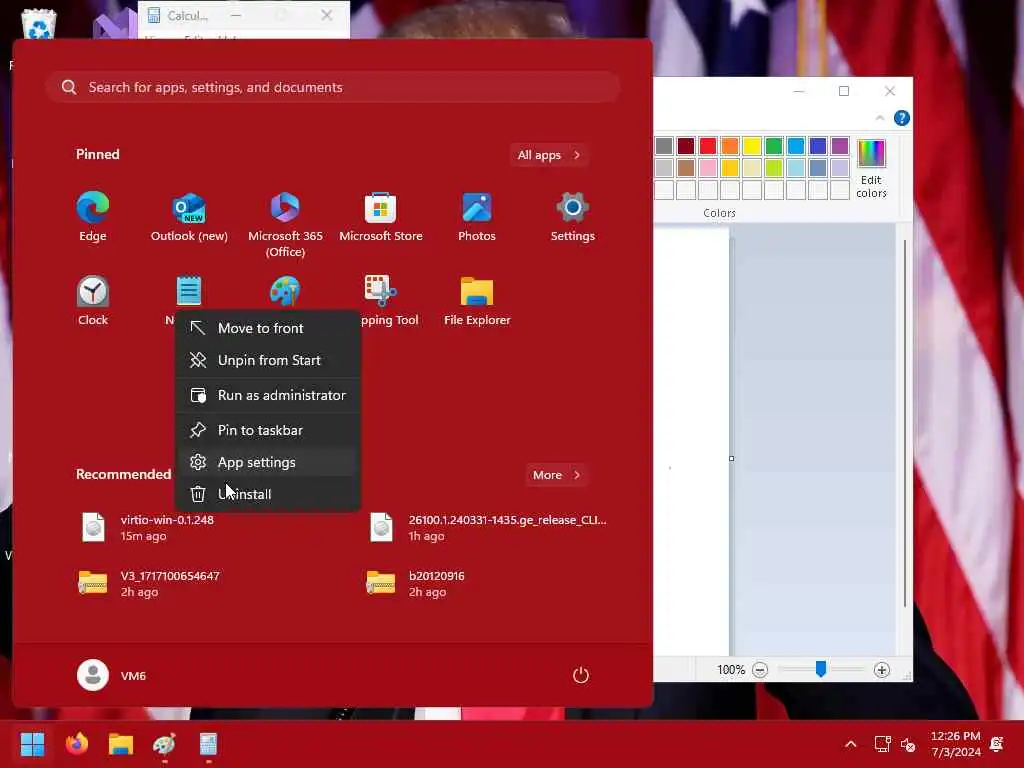This screenshot has width=1024, height=768.
Task: Zoom in with Paint's plus button
Action: click(x=882, y=670)
